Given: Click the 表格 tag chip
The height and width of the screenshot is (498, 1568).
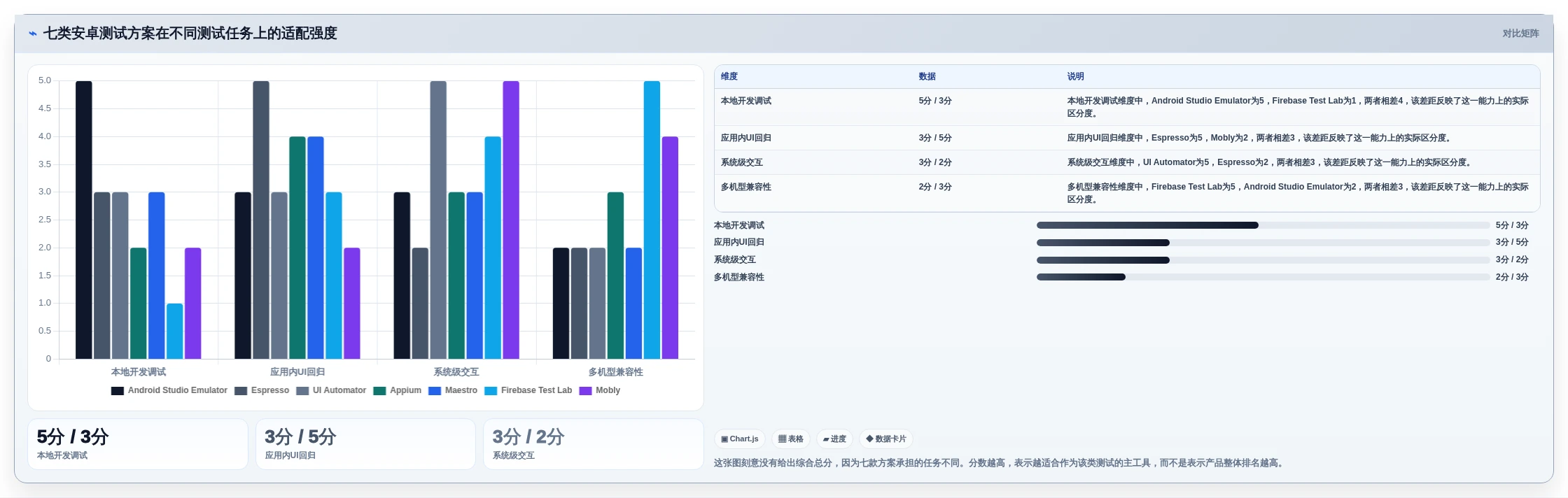Looking at the screenshot, I should [791, 439].
